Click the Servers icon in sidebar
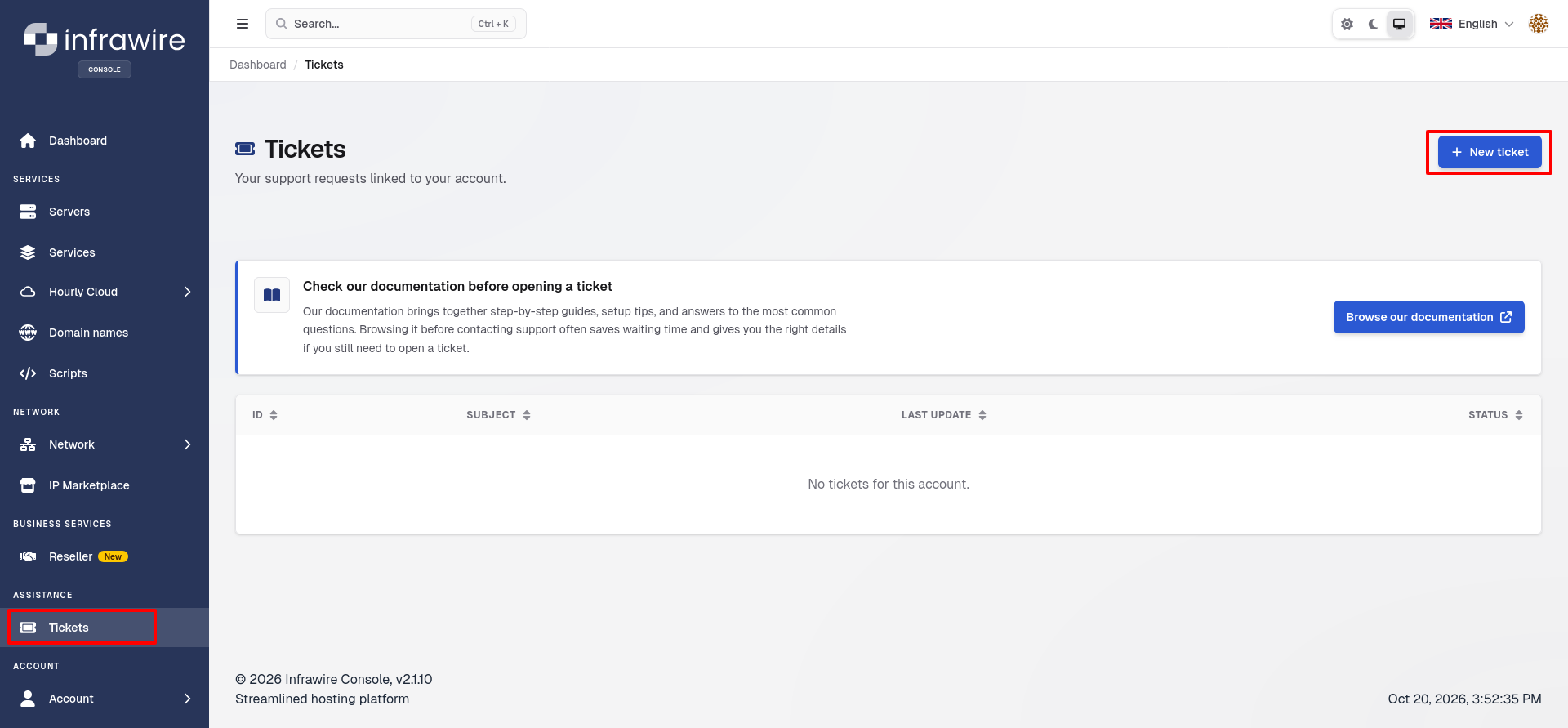The width and height of the screenshot is (1568, 728). click(x=28, y=212)
